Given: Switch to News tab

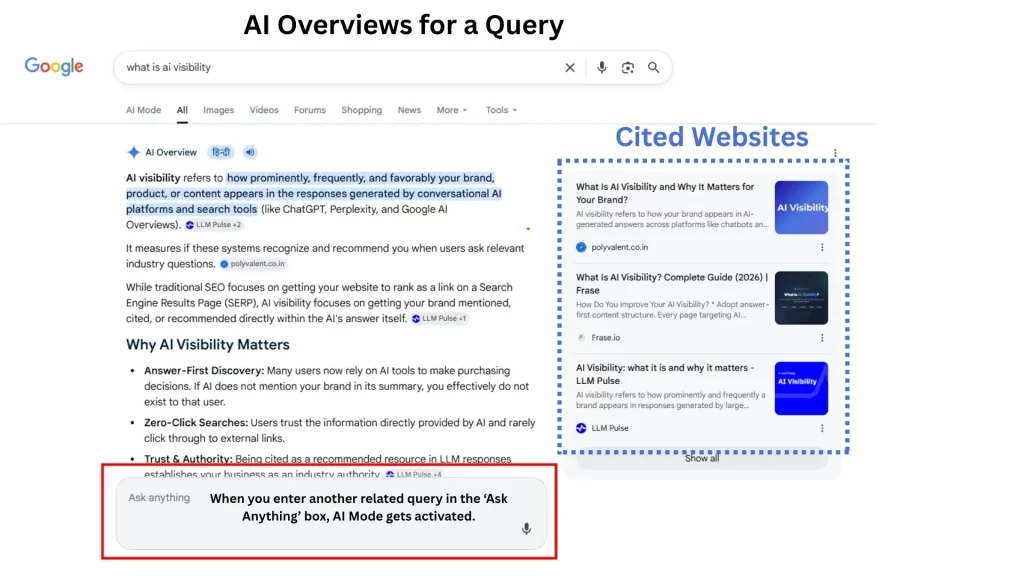Looking at the screenshot, I should pos(409,110).
